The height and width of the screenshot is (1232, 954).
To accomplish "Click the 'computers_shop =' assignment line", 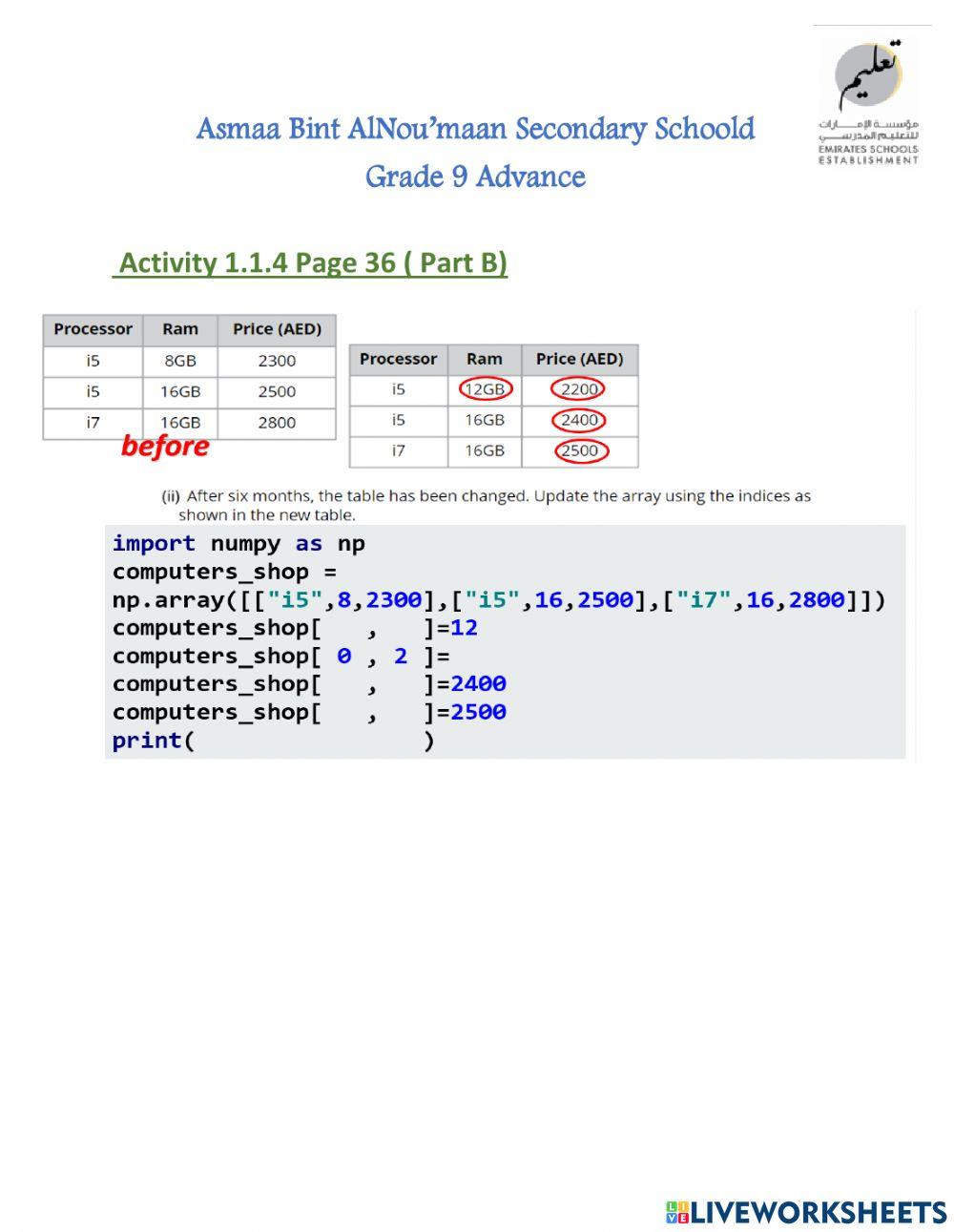I will click(x=224, y=572).
